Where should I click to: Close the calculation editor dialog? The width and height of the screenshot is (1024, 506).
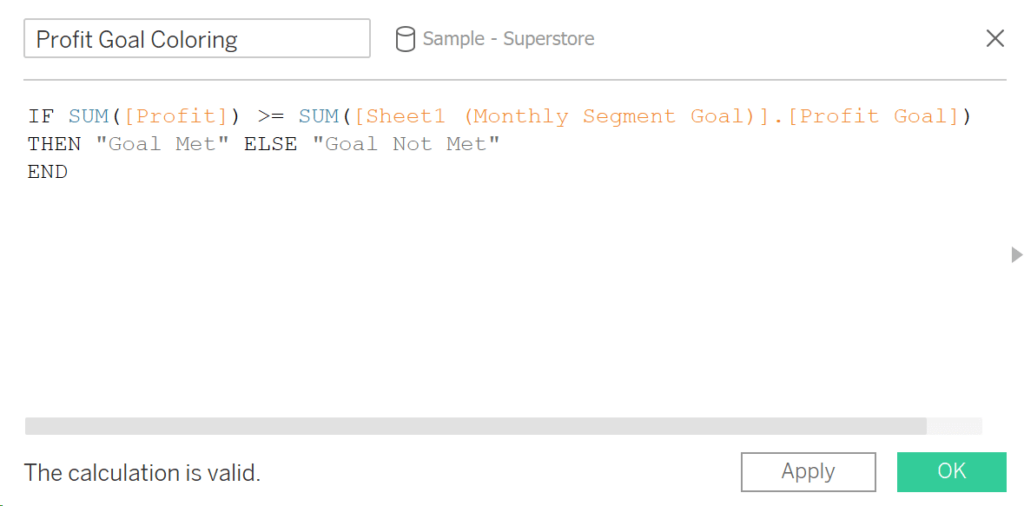pyautogui.click(x=995, y=39)
